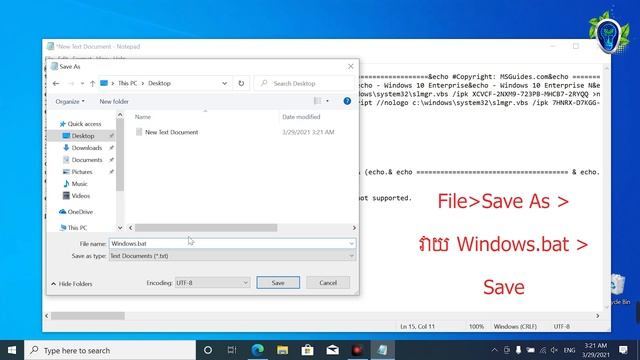The width and height of the screenshot is (640, 360).
Task: Click file list scroll right arrow
Action: pos(354,228)
